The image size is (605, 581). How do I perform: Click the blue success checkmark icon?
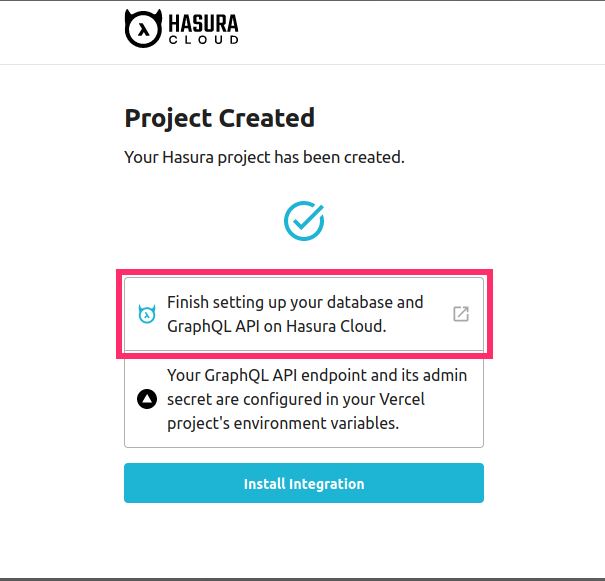coord(304,221)
